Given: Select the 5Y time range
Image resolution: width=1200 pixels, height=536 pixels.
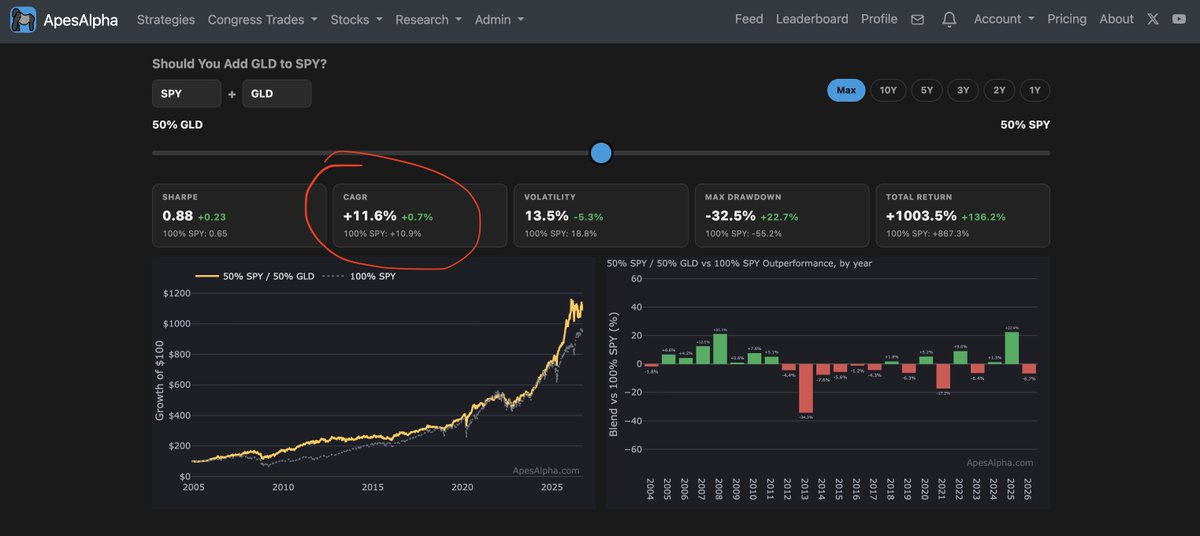Looking at the screenshot, I should tap(927, 90).
